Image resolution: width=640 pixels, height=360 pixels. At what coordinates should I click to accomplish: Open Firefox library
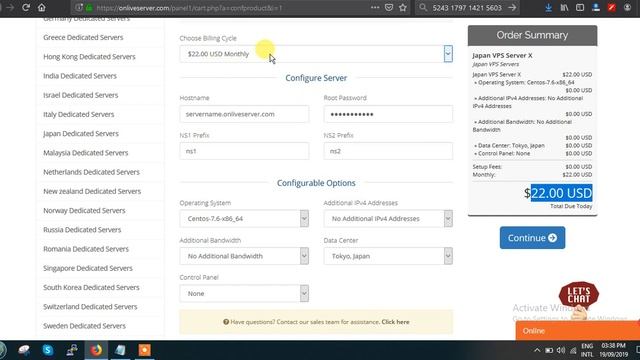(x=564, y=7)
